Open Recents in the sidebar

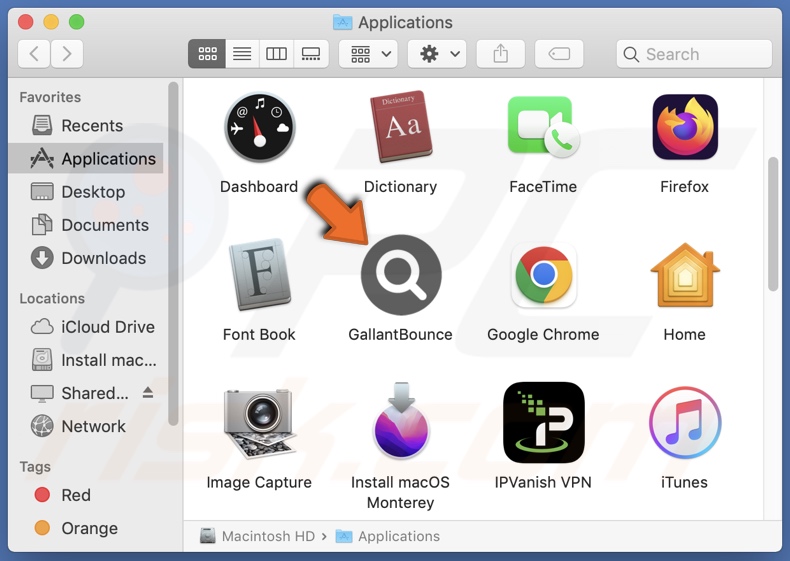point(85,126)
